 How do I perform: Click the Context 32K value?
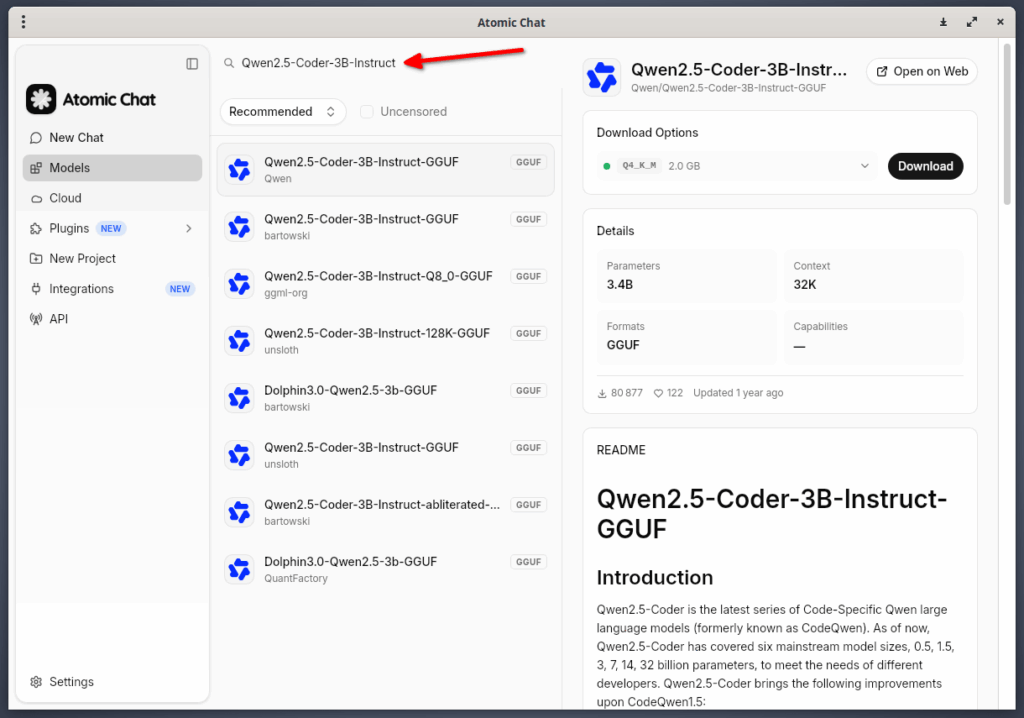click(805, 285)
